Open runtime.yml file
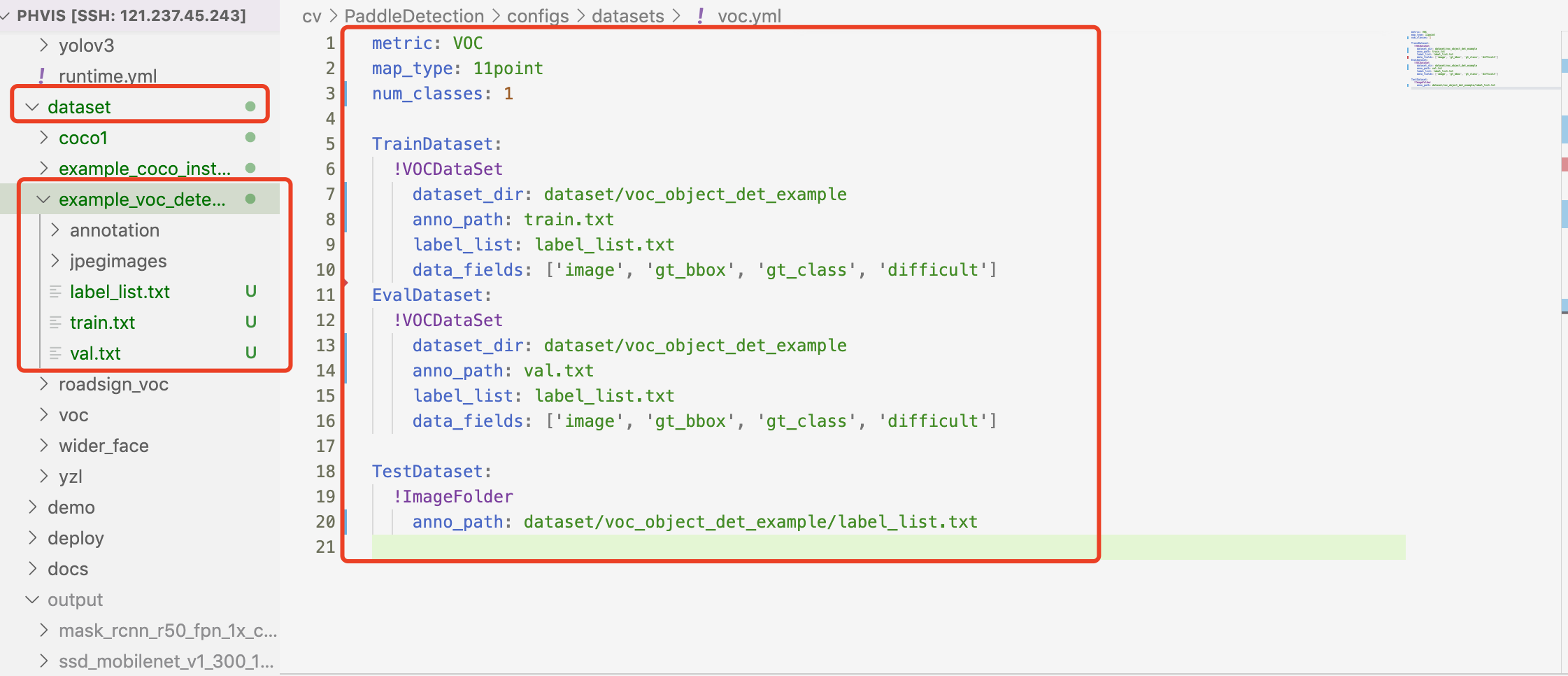 click(108, 76)
